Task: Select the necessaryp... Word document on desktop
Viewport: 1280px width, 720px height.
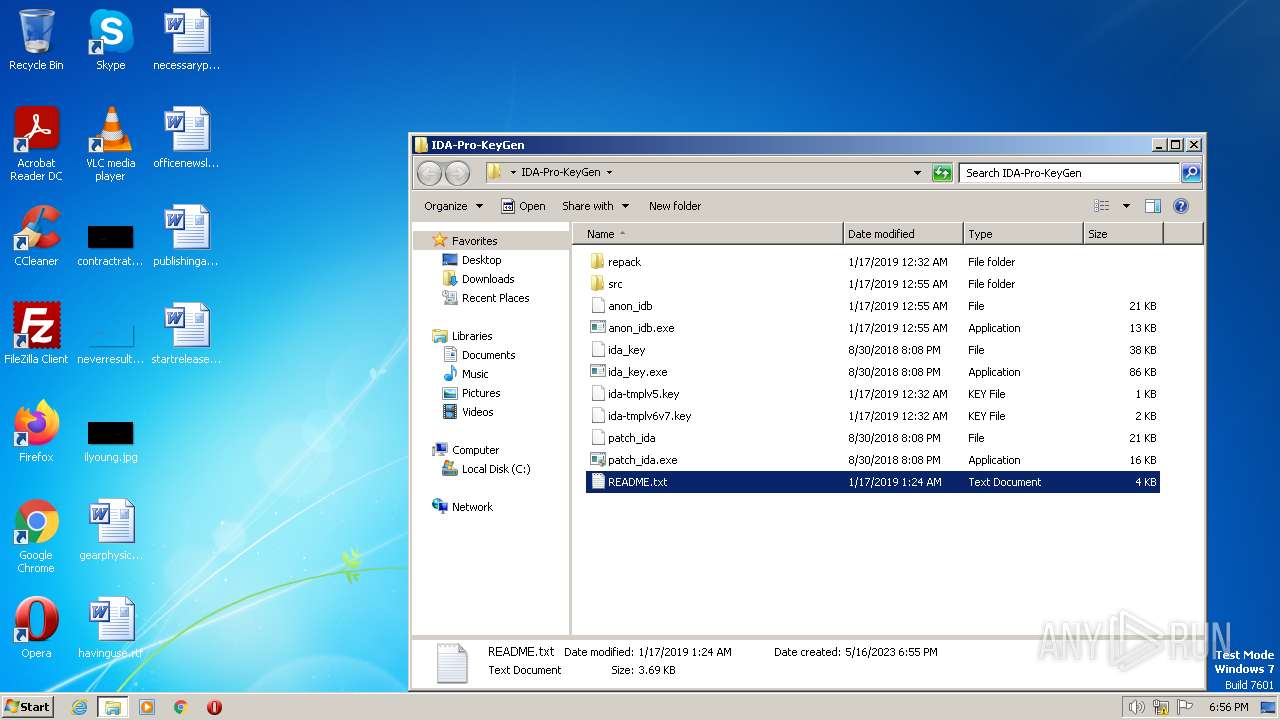Action: tap(186, 40)
